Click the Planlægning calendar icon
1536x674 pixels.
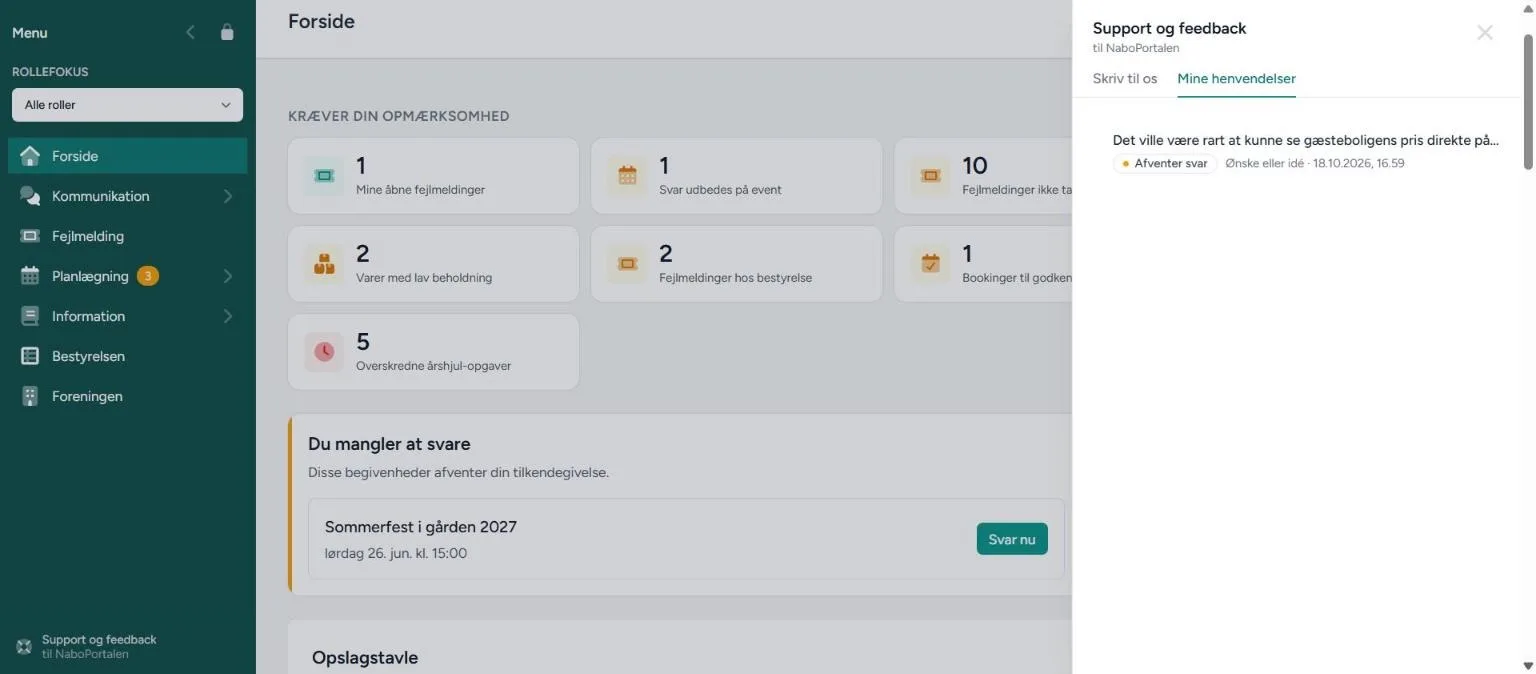(30, 276)
